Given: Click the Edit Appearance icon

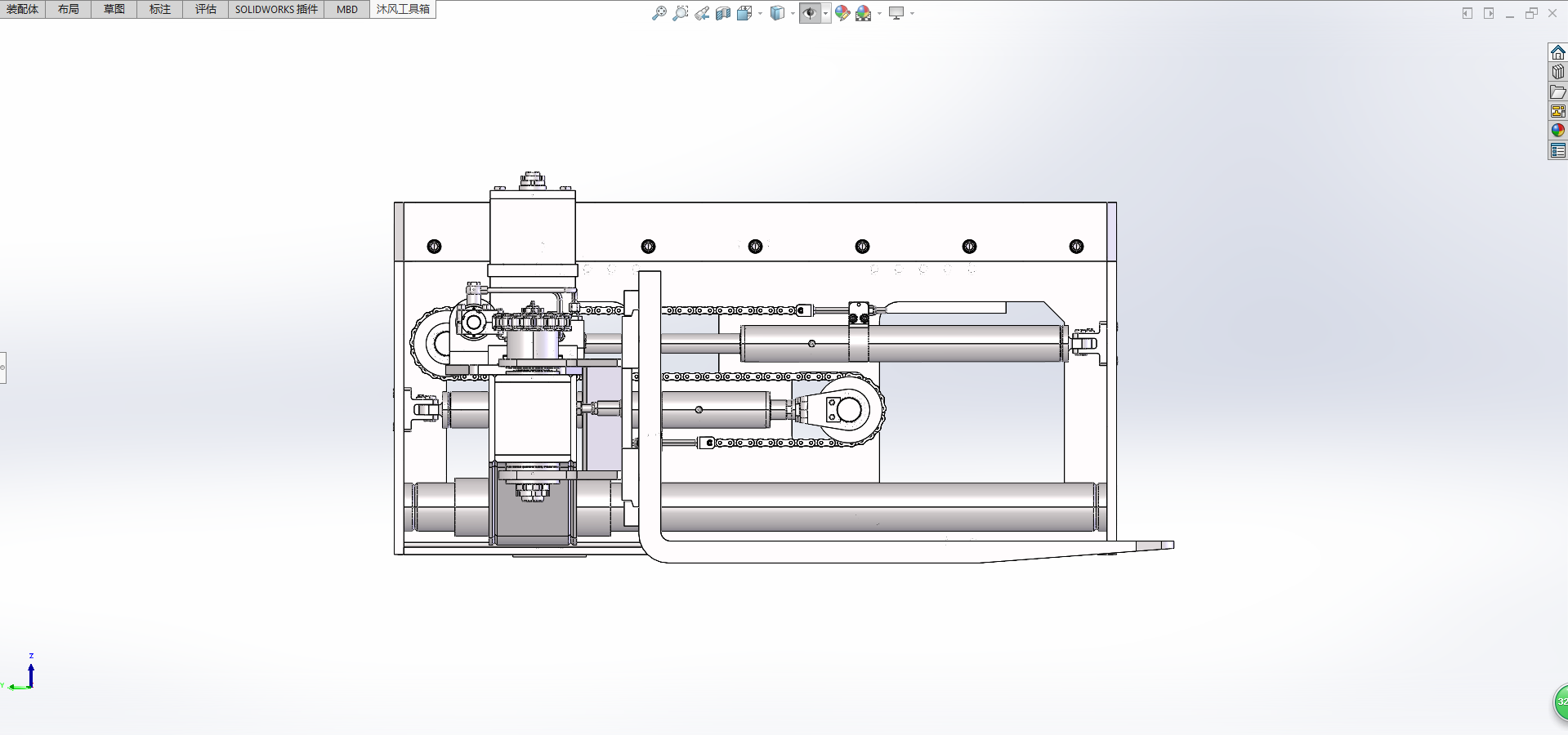Looking at the screenshot, I should [x=842, y=13].
